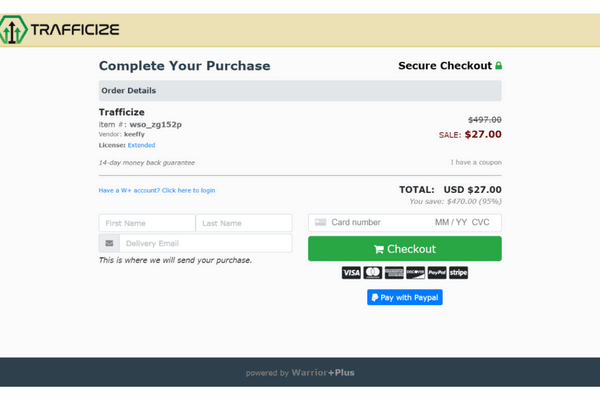
Task: Click the green Checkout button
Action: (x=405, y=249)
